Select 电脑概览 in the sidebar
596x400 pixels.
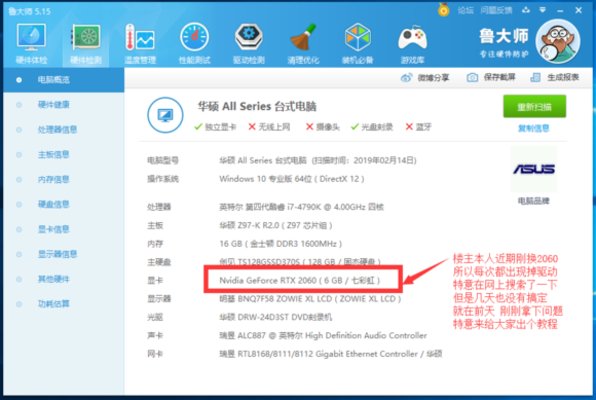click(63, 80)
